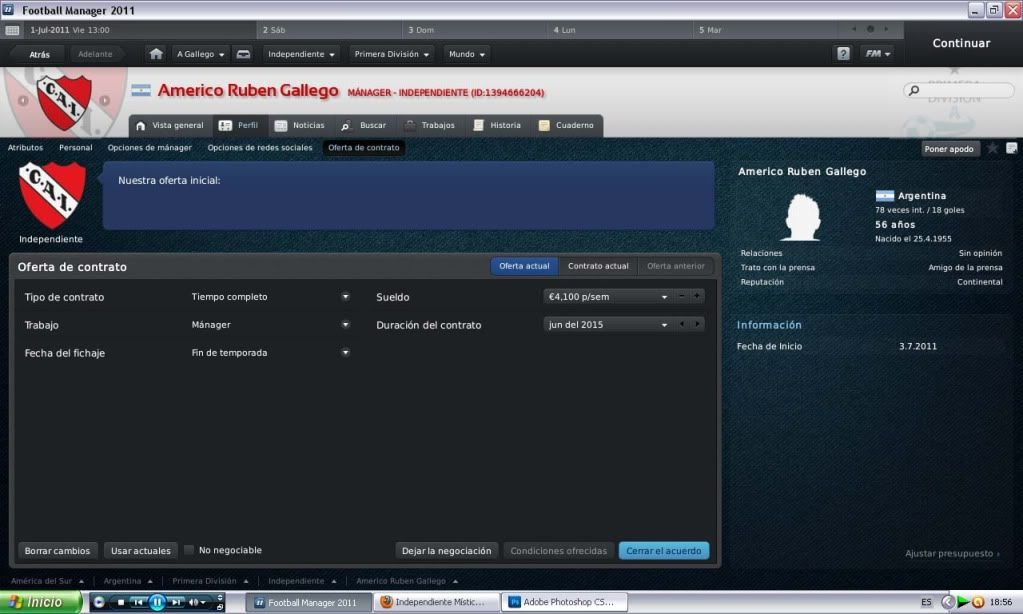The height and width of the screenshot is (614, 1023).
Task: Extend contract length with right arrow
Action: 697,324
